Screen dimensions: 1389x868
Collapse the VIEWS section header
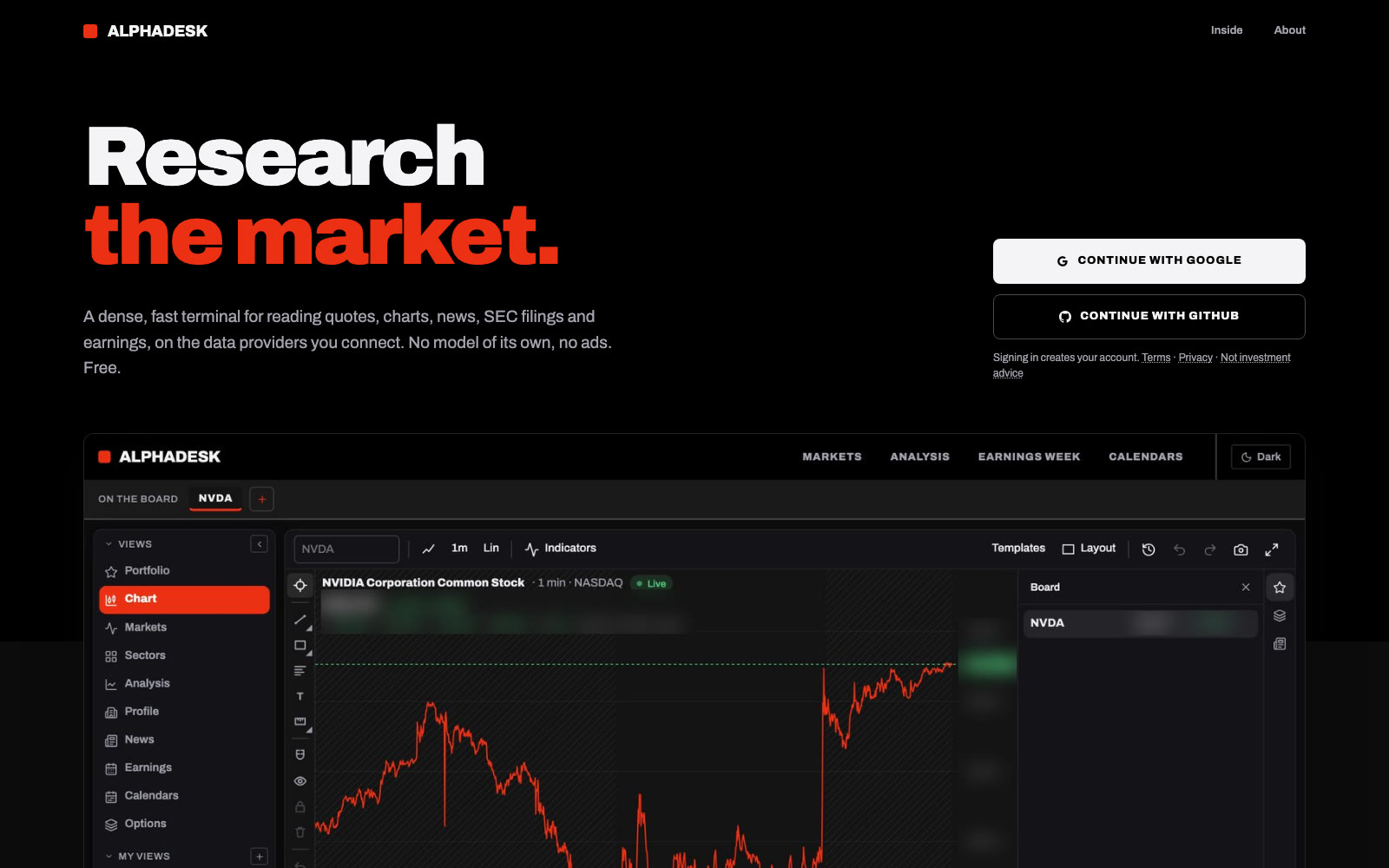(128, 544)
